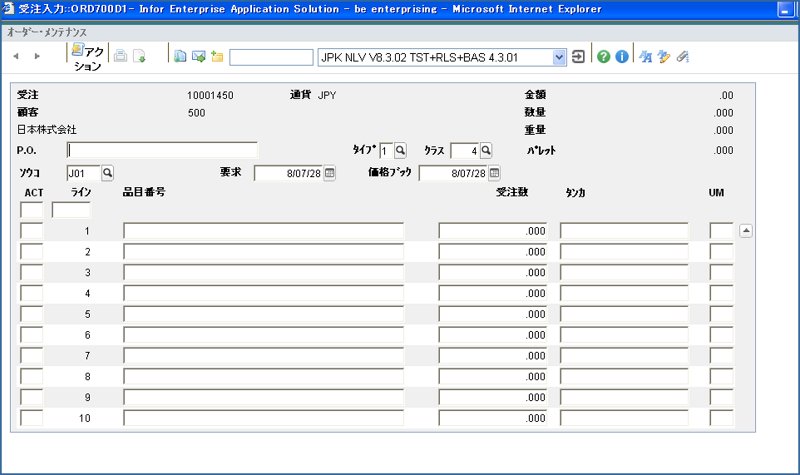Click the scroll up arrow beside line 1
Viewport: 800px width, 475px height.
(x=746, y=231)
